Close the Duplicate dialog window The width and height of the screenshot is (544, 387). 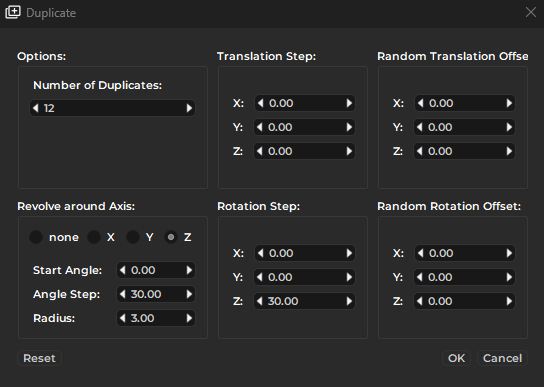530,12
